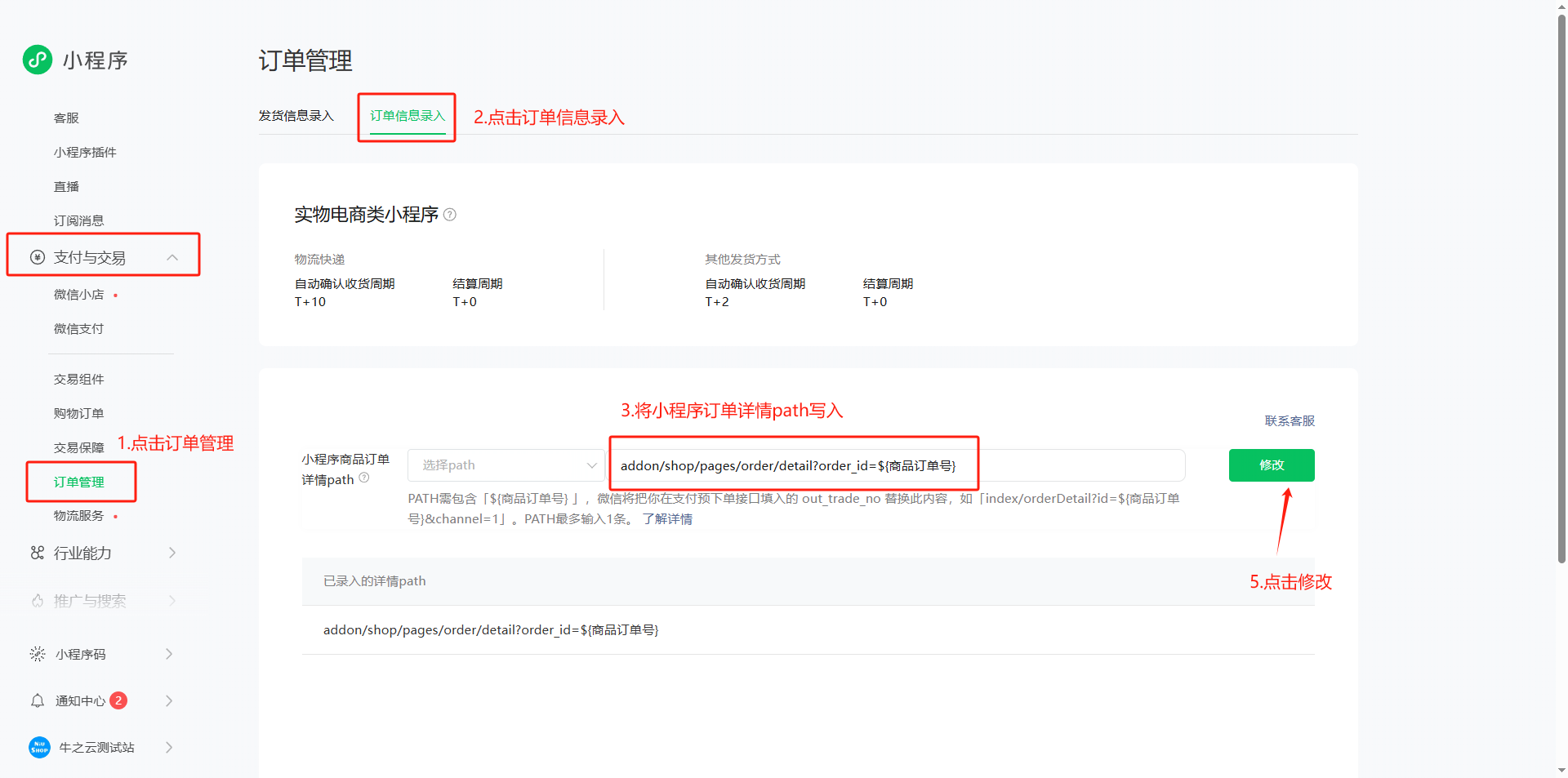Expand the 行业能力 menu chevron
Image resolution: width=1568 pixels, height=778 pixels.
click(172, 553)
